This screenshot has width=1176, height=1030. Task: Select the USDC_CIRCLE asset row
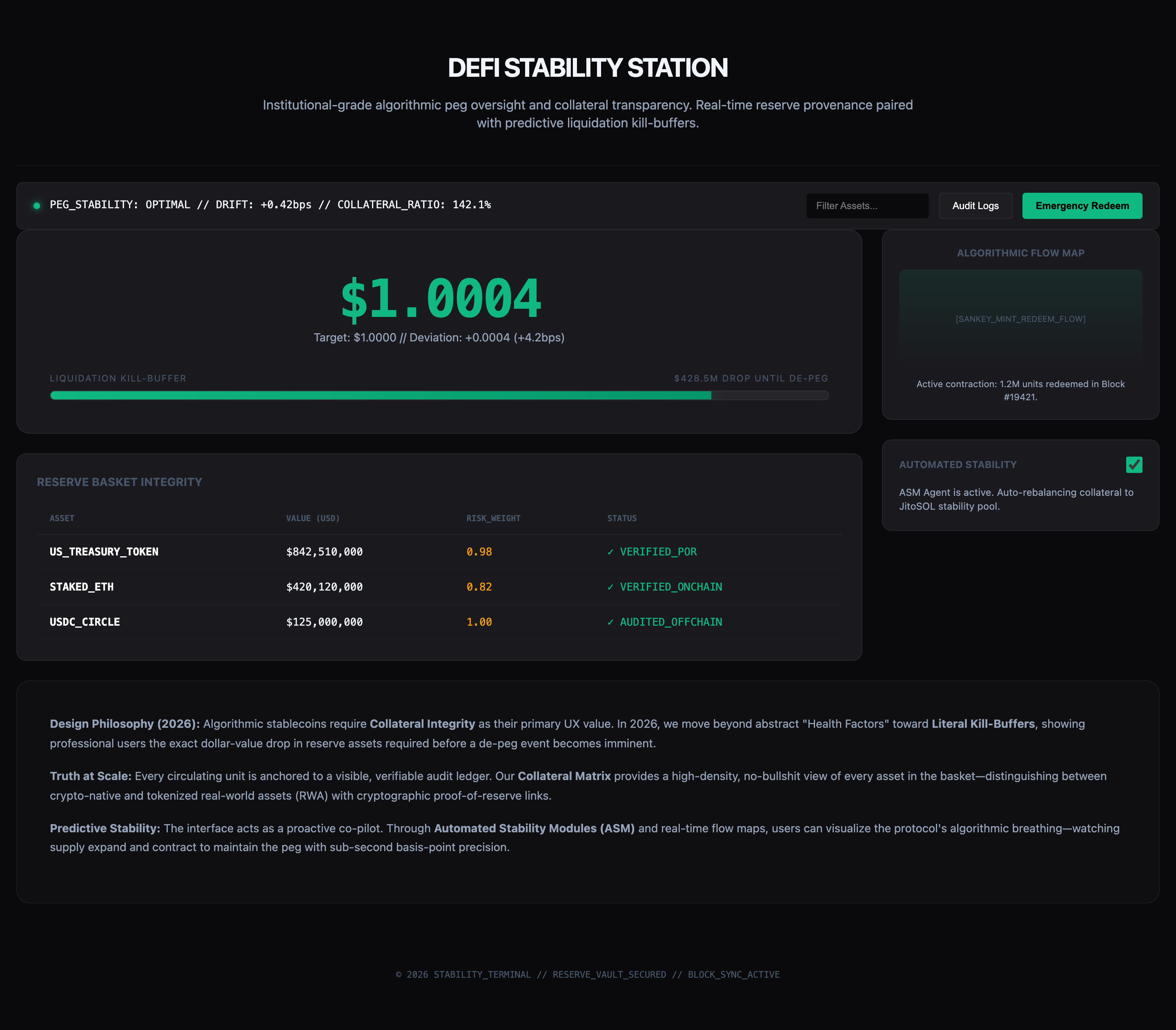(85, 622)
